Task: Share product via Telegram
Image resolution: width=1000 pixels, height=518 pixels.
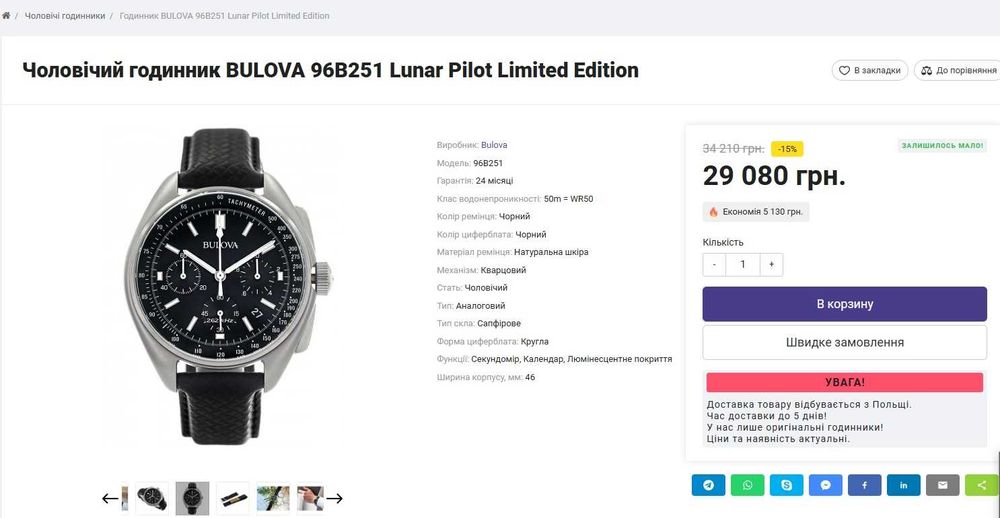Action: pos(709,485)
